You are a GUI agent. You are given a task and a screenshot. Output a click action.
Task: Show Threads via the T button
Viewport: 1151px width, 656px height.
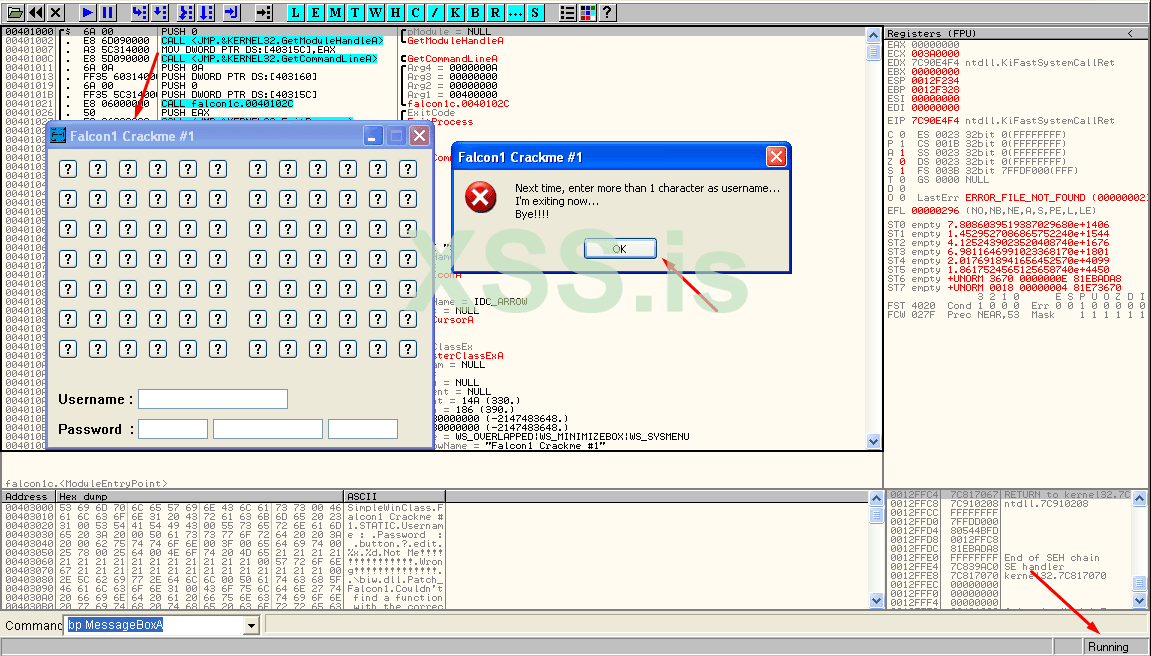(355, 12)
